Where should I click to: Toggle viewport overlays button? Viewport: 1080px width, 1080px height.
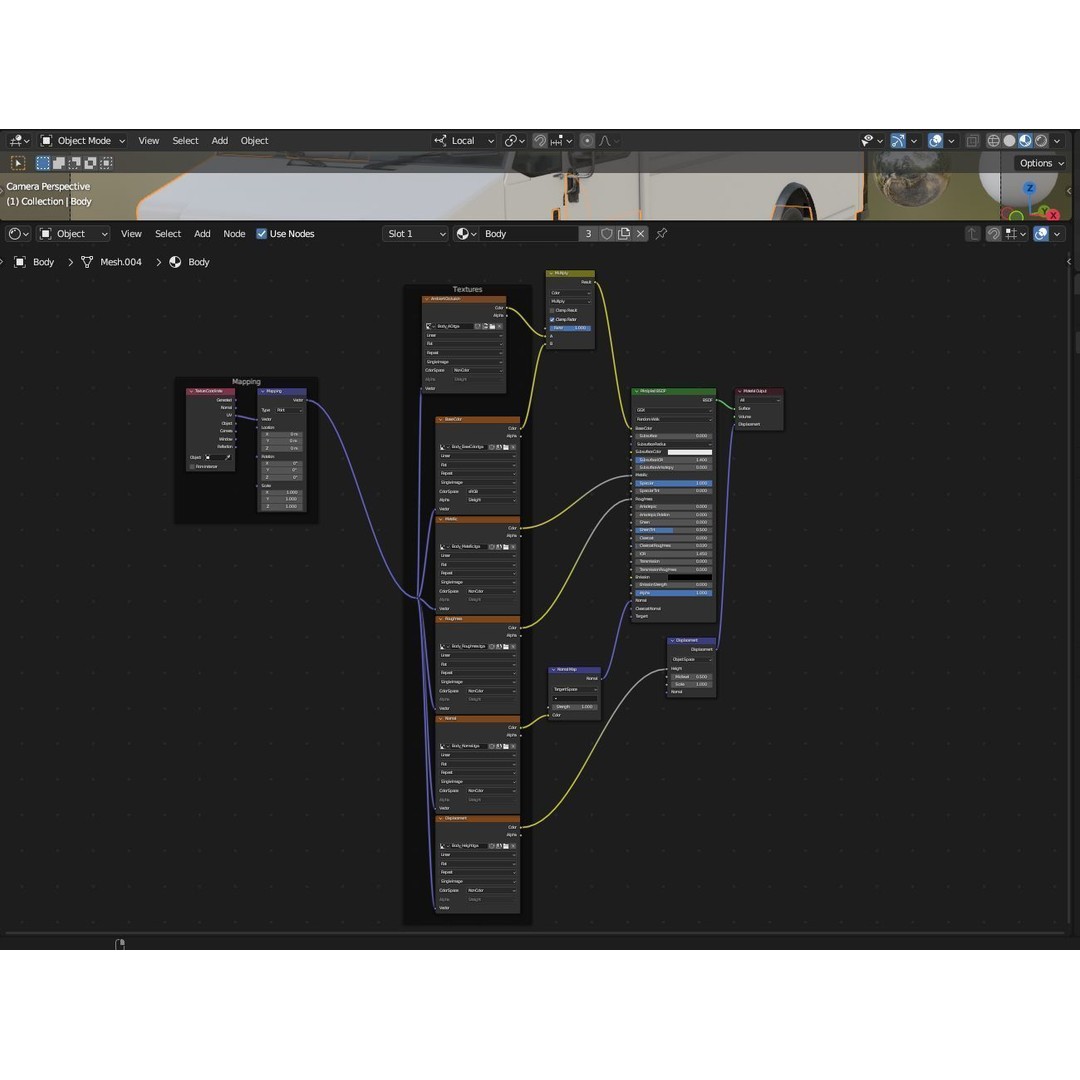click(x=935, y=141)
